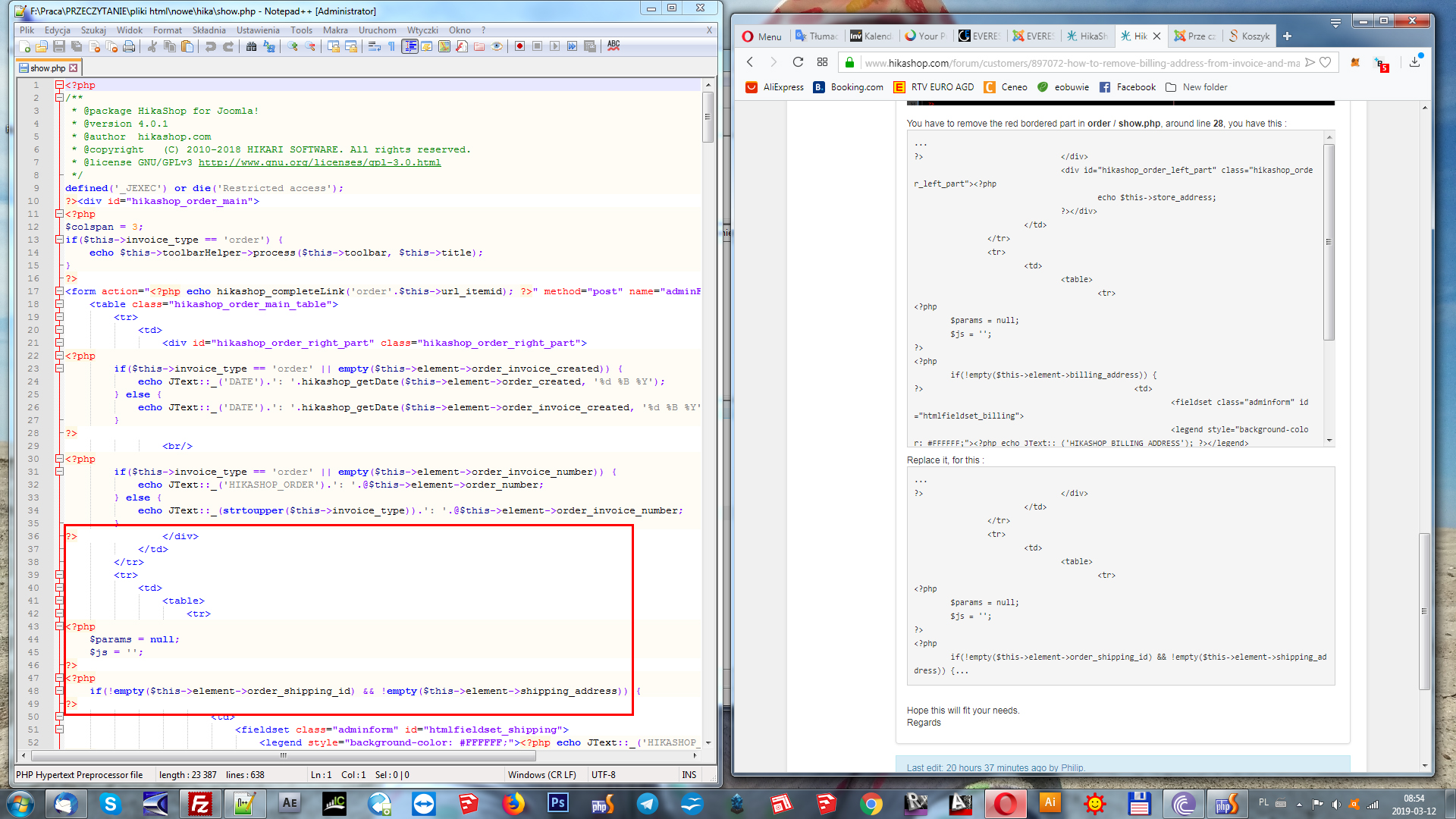The height and width of the screenshot is (819, 1456).
Task: Collapse fold marker at line 22
Action: pyautogui.click(x=59, y=356)
